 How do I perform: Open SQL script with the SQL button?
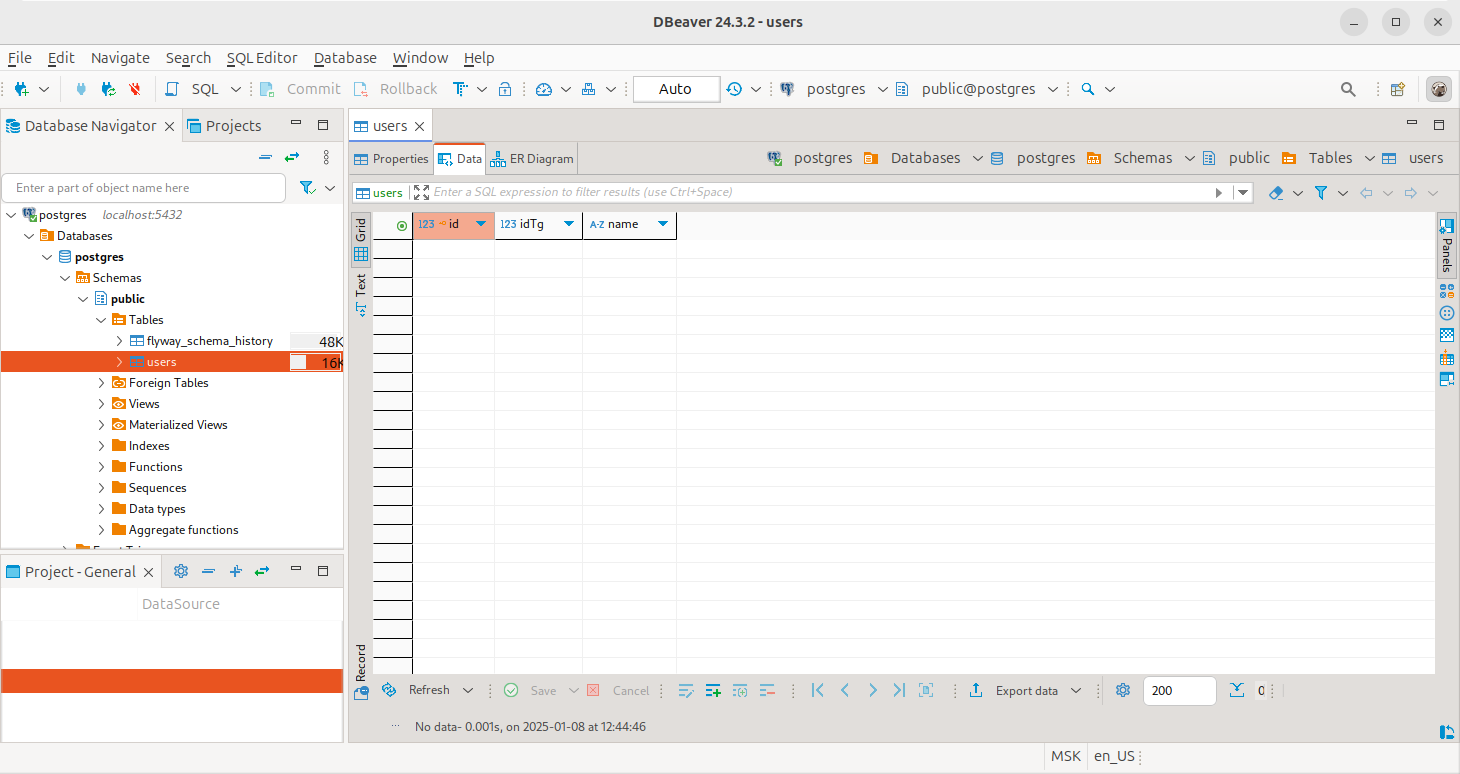point(193,89)
